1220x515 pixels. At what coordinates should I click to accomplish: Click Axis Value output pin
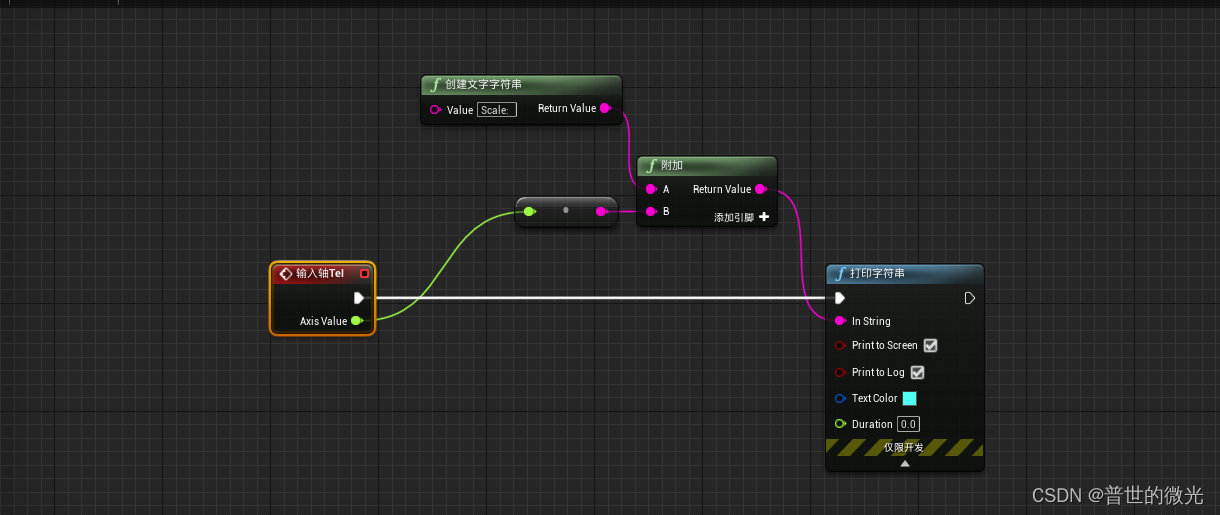(356, 321)
